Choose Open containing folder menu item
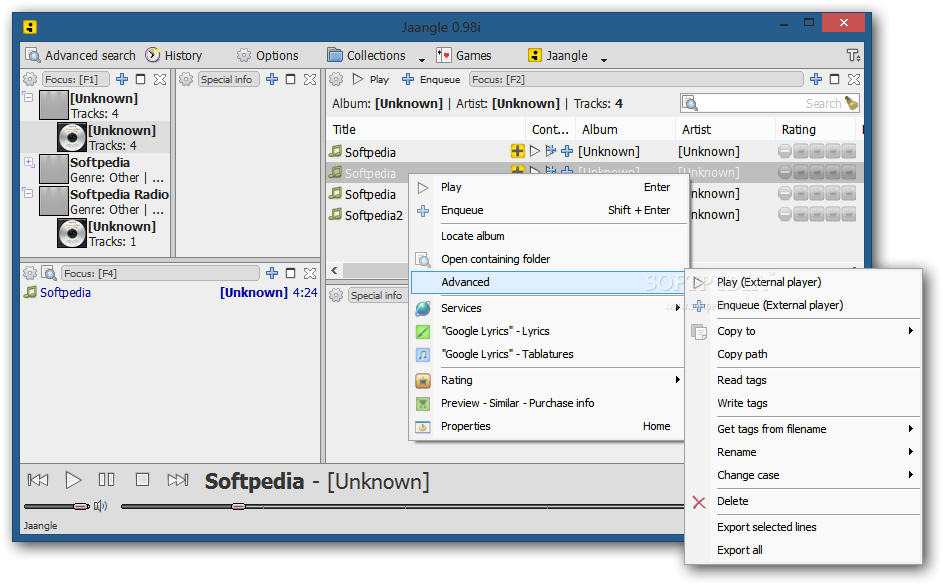The width and height of the screenshot is (943, 585). coord(547,259)
